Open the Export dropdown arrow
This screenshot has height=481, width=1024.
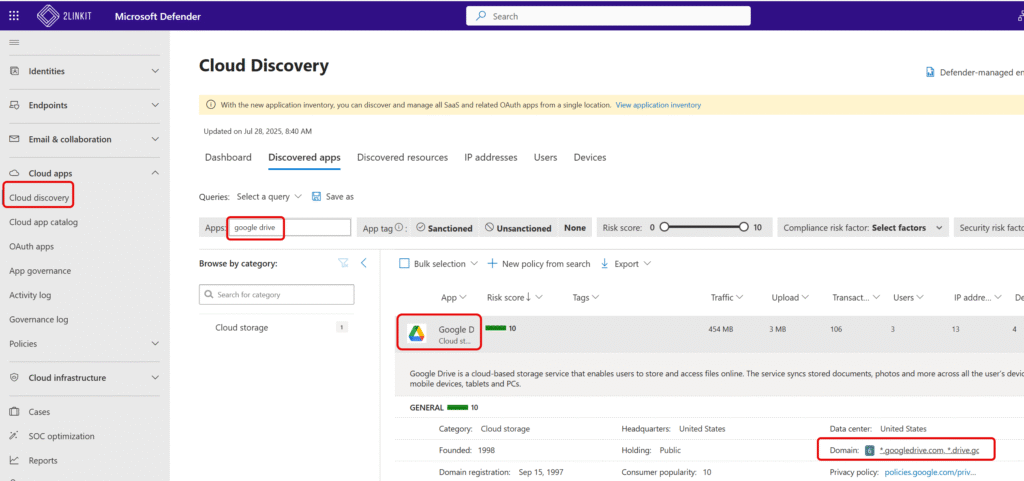click(647, 264)
